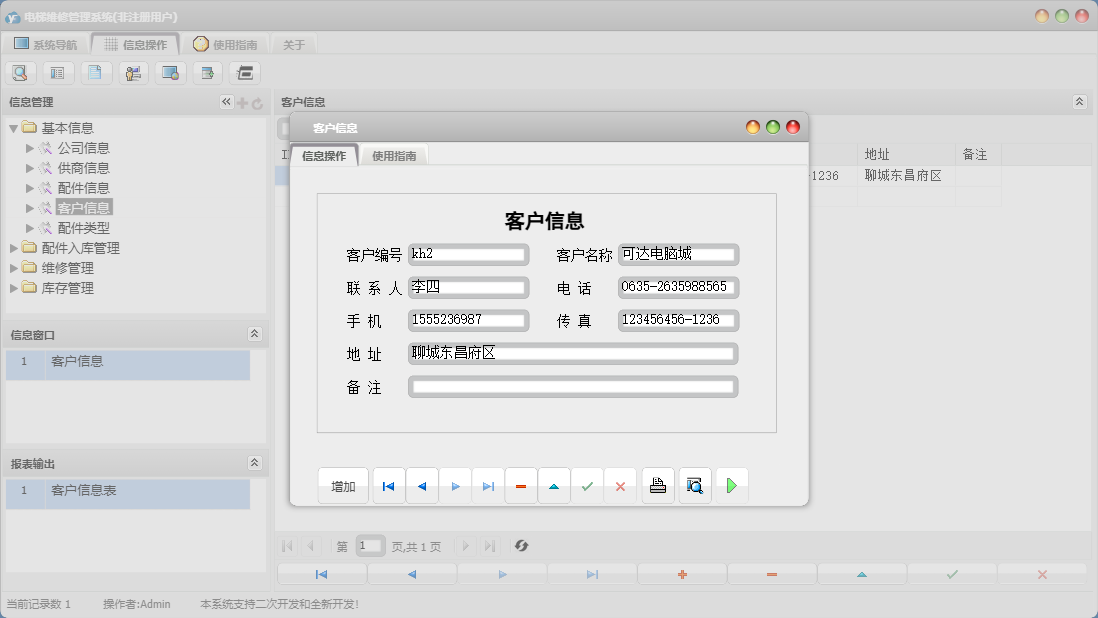The width and height of the screenshot is (1098, 618).
Task: Click the green run arrow in the dialog toolbar
Action: 731,485
